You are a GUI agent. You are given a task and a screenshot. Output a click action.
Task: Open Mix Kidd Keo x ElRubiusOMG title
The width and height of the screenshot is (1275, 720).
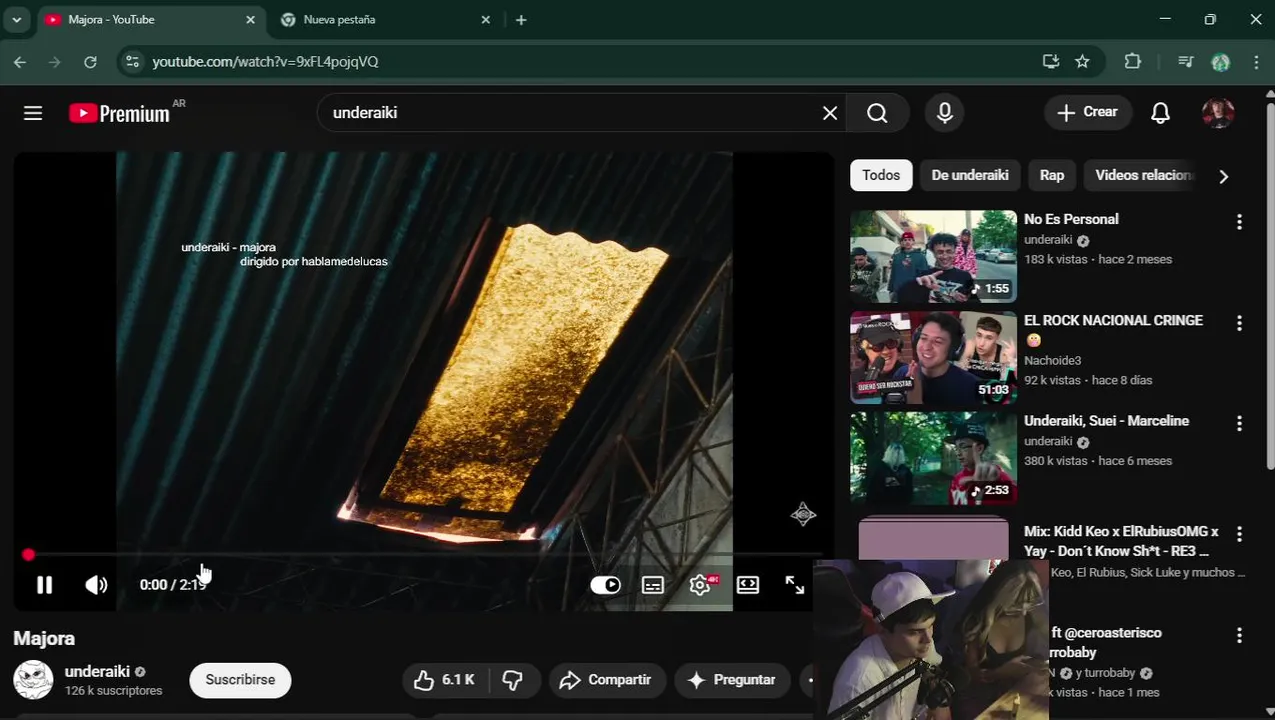[x=1121, y=541]
